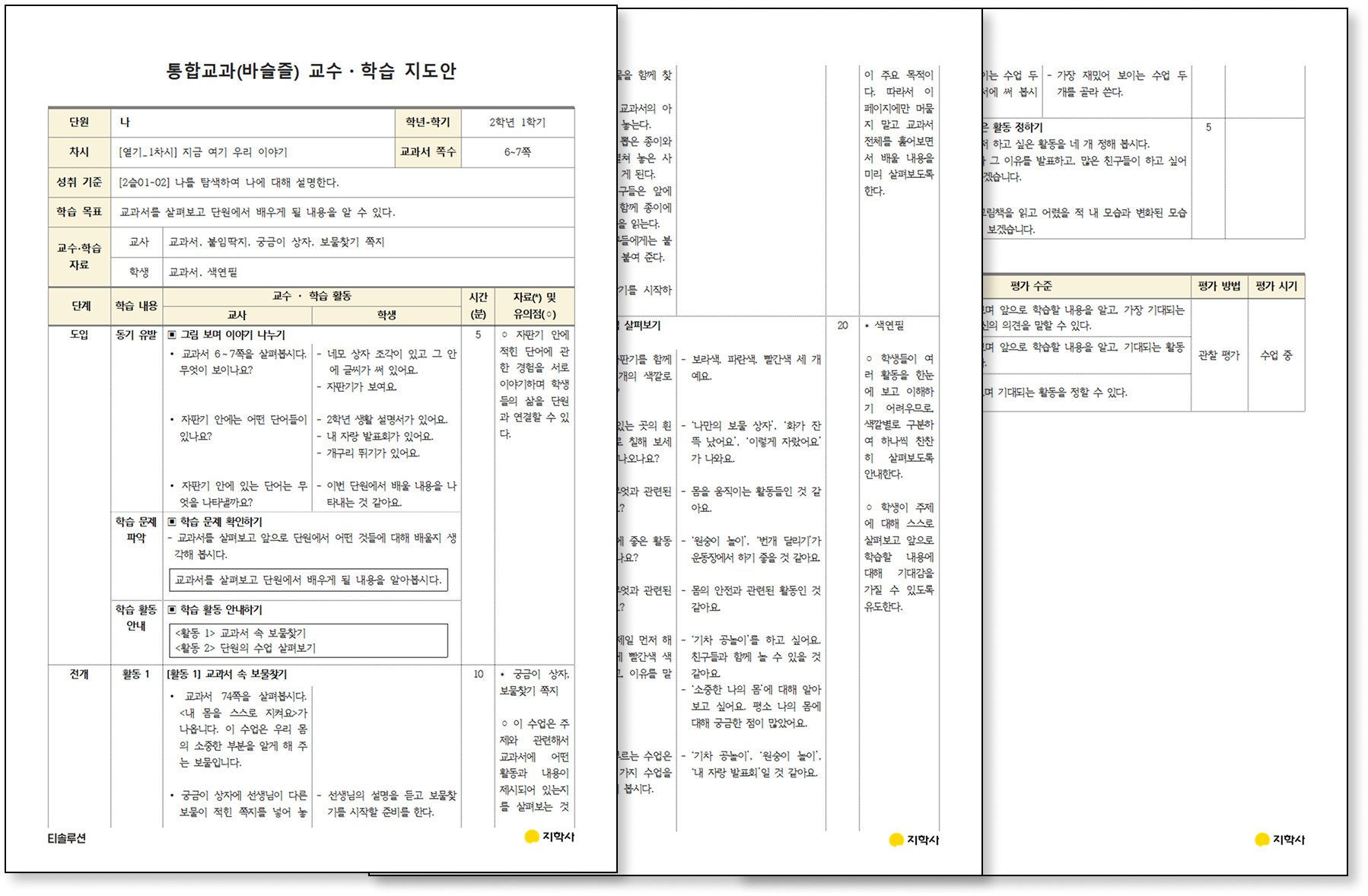Select student materials 교과서, 색연필

[203, 272]
